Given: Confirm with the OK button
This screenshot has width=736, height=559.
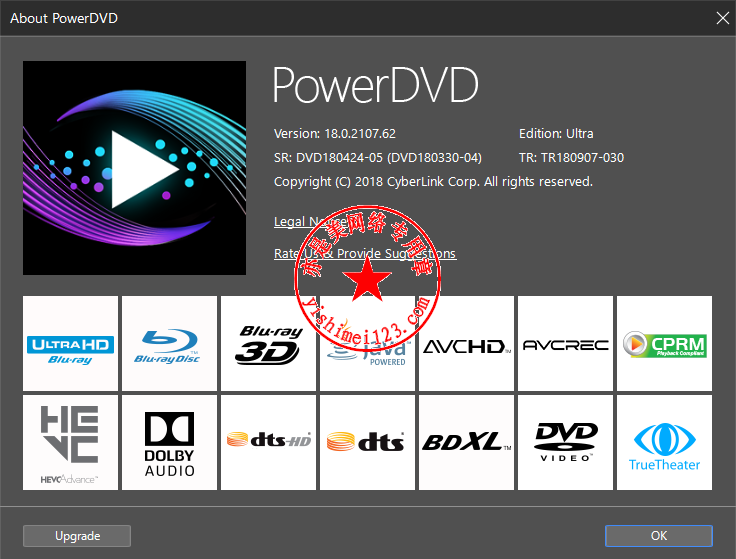Looking at the screenshot, I should pyautogui.click(x=659, y=536).
